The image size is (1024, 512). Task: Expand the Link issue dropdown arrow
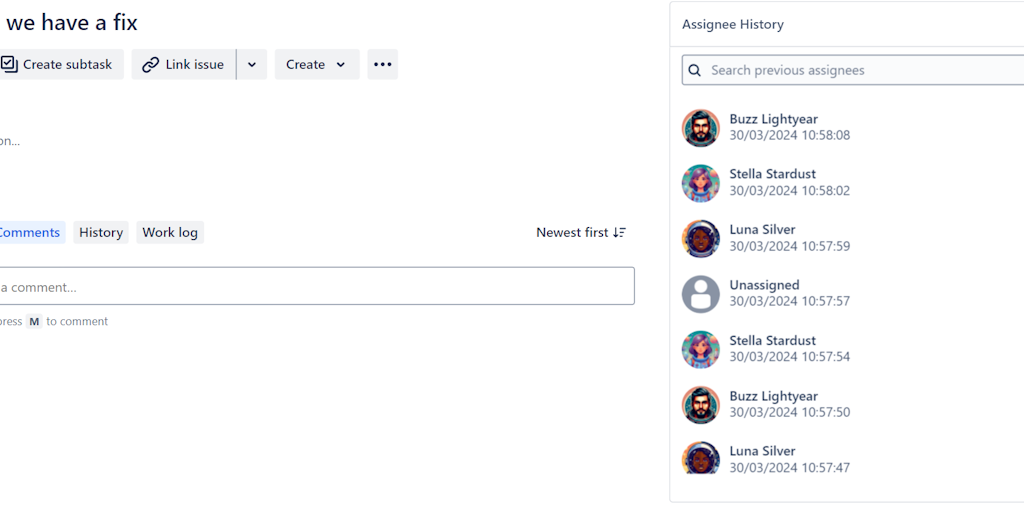coord(252,64)
